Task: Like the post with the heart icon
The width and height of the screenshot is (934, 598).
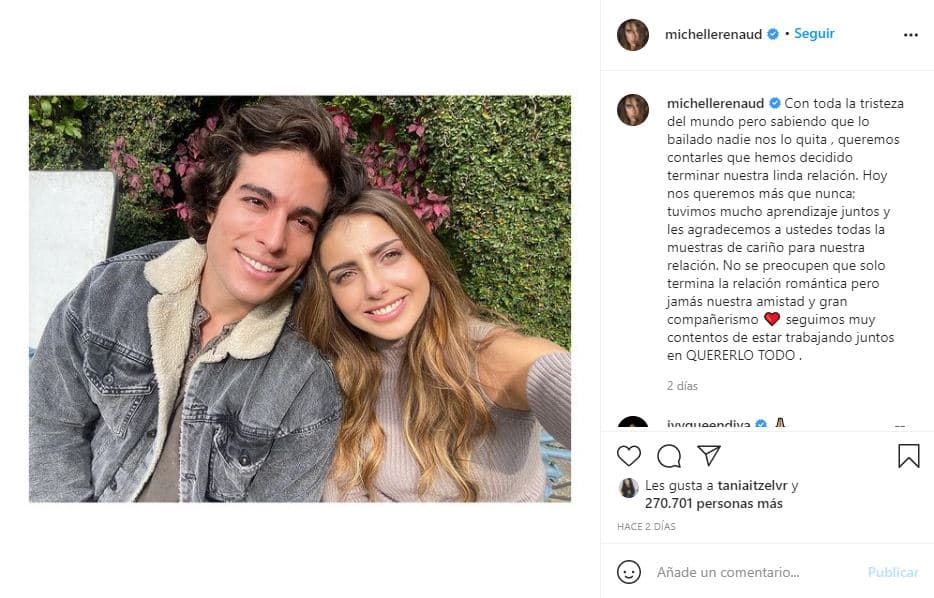Action: click(x=628, y=456)
